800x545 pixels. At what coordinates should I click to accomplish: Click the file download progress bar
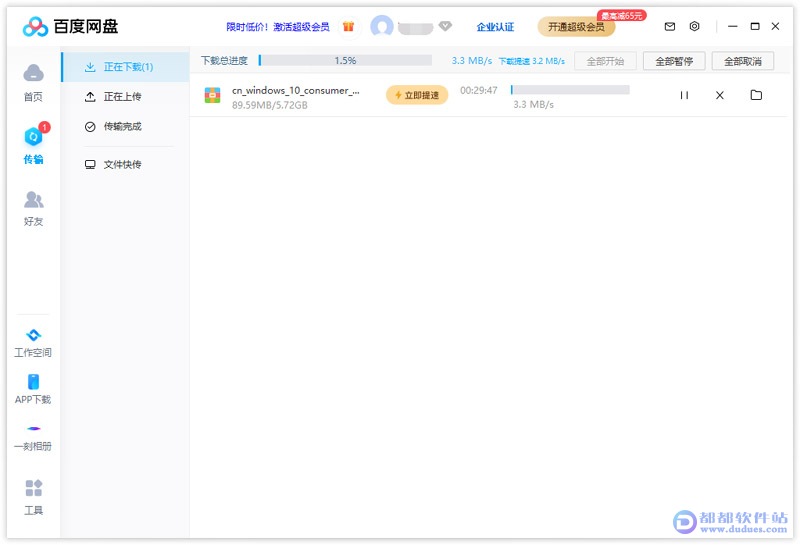[570, 90]
